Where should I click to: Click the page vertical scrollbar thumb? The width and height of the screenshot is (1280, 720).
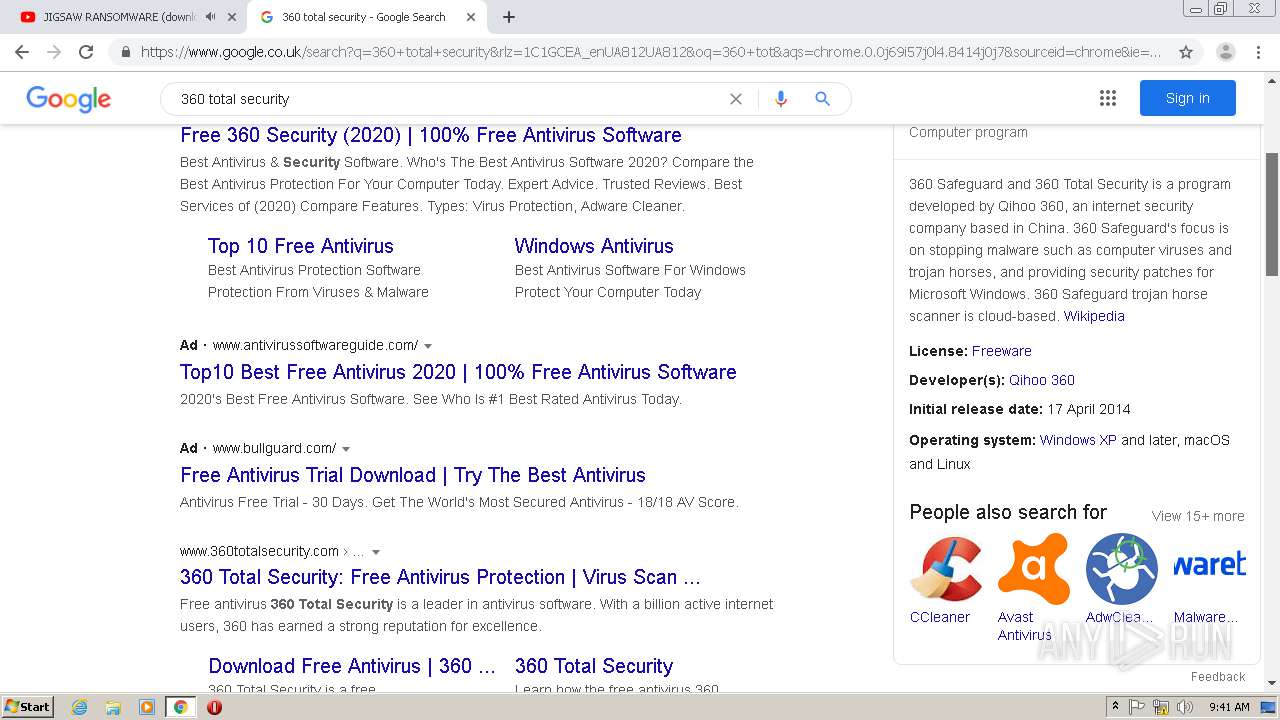pos(1272,214)
